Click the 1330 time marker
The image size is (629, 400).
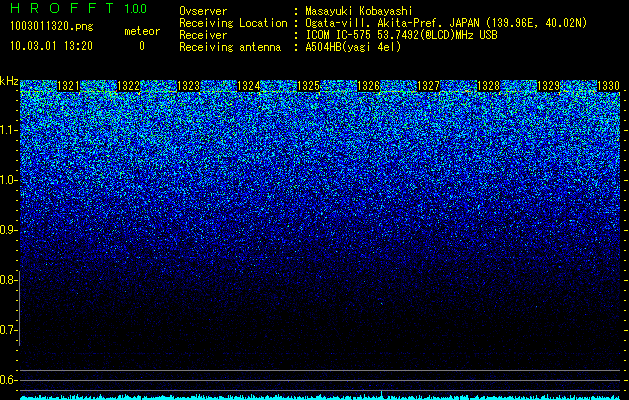coord(609,86)
